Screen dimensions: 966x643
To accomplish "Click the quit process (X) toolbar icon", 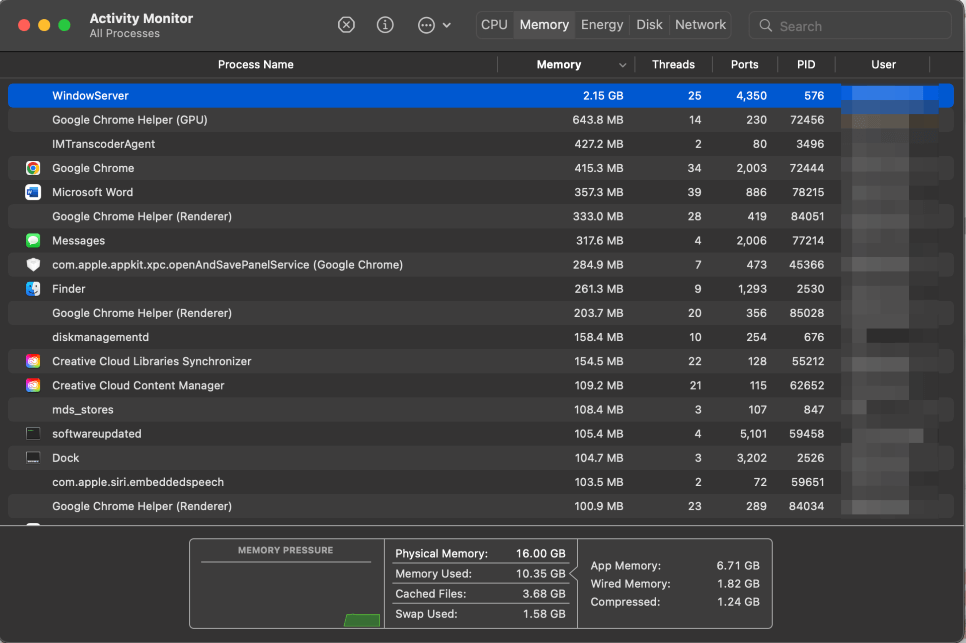I will 346,24.
